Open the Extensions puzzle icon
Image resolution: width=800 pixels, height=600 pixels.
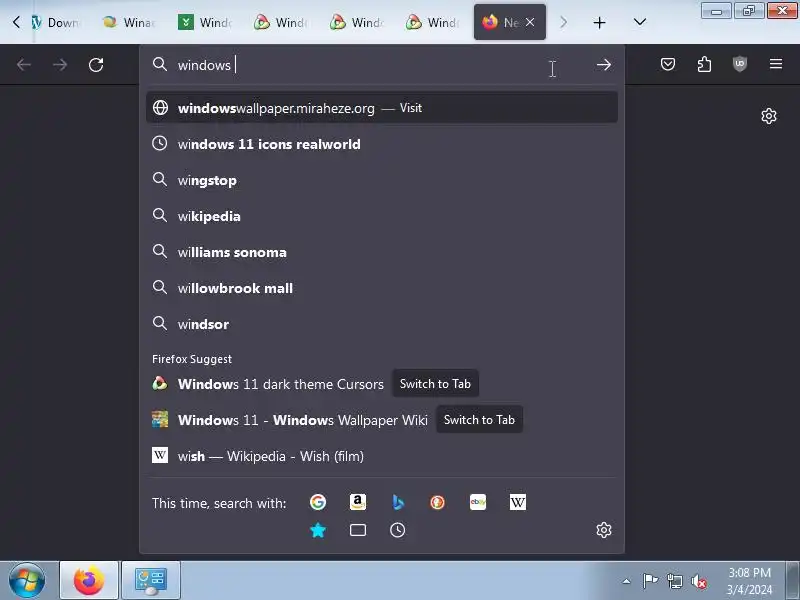tap(704, 64)
